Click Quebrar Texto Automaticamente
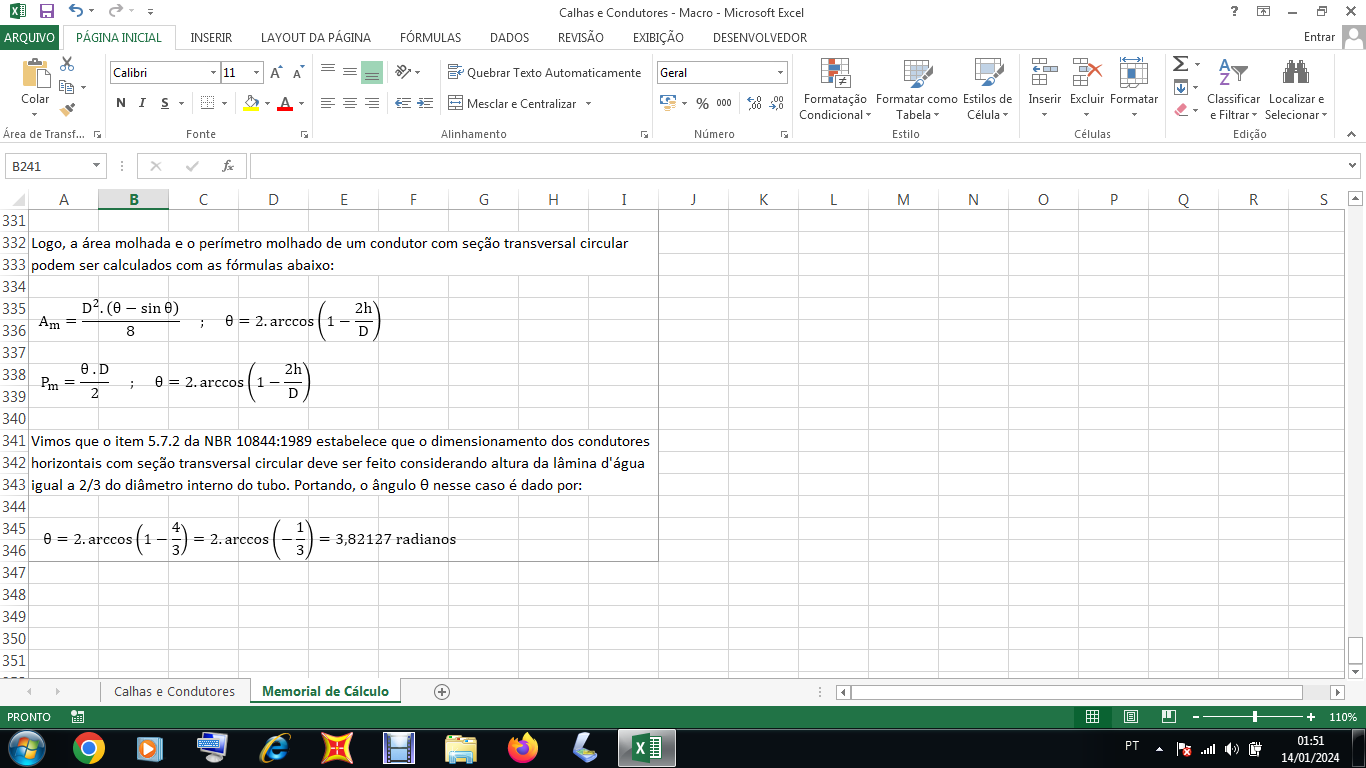Image resolution: width=1366 pixels, height=768 pixels. click(x=544, y=73)
